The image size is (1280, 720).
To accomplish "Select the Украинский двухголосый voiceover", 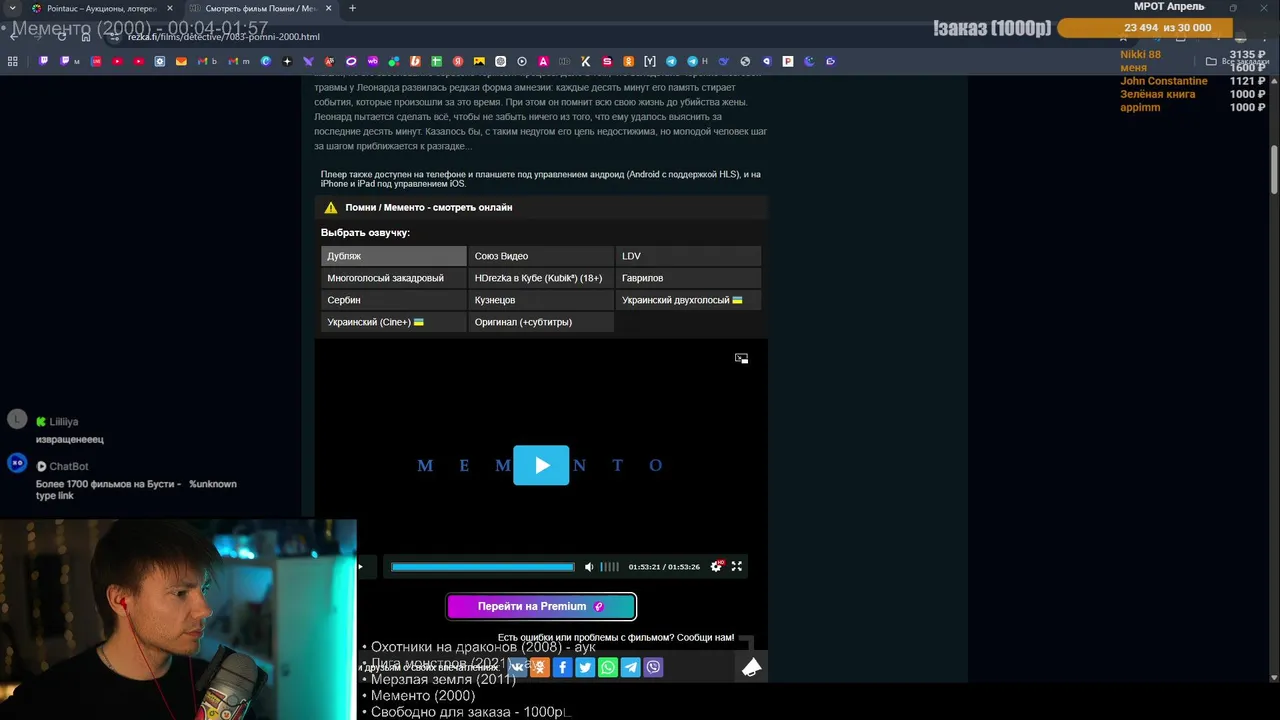I will click(688, 300).
